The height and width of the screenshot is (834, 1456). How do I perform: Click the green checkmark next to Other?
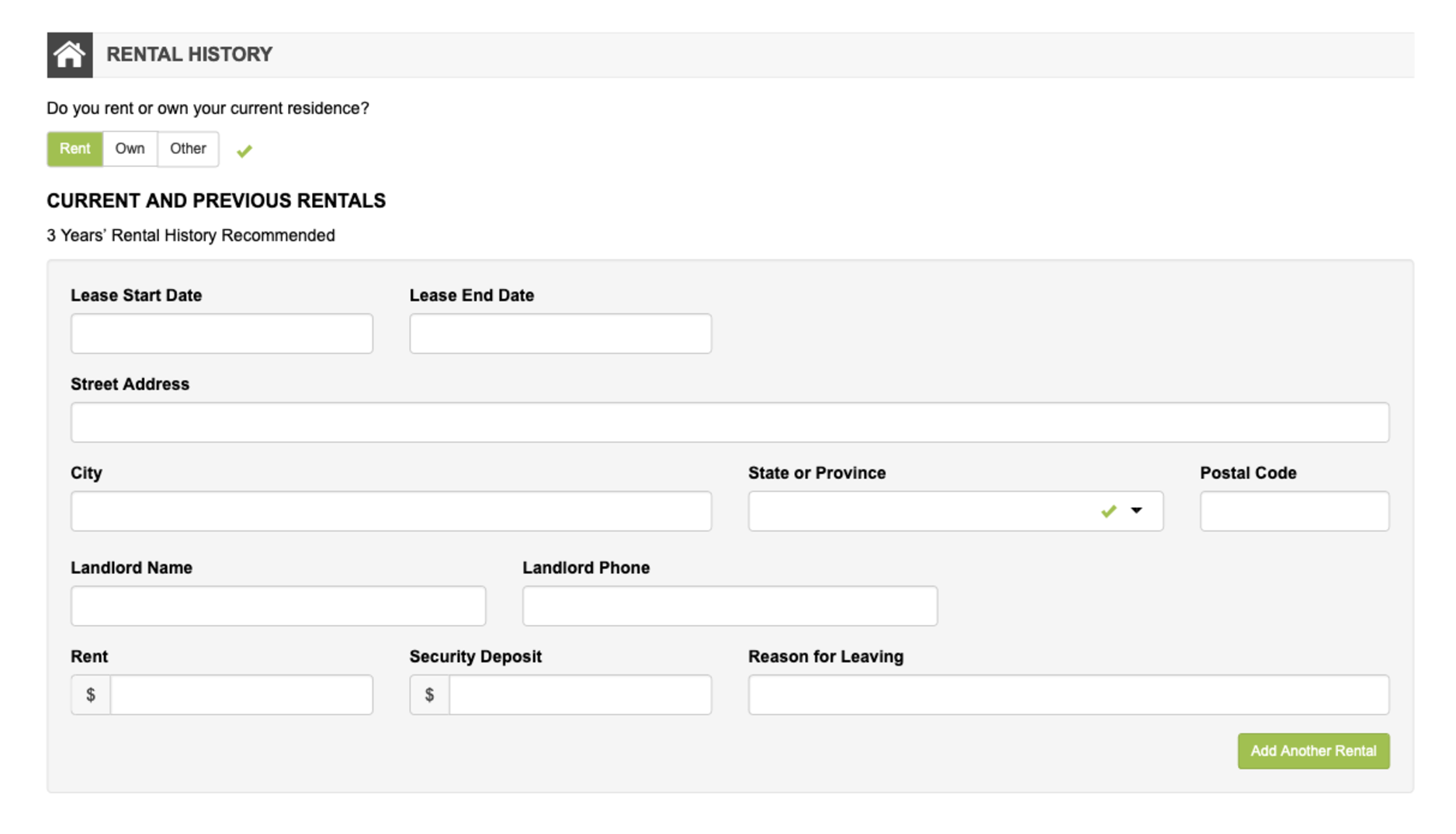(x=244, y=151)
